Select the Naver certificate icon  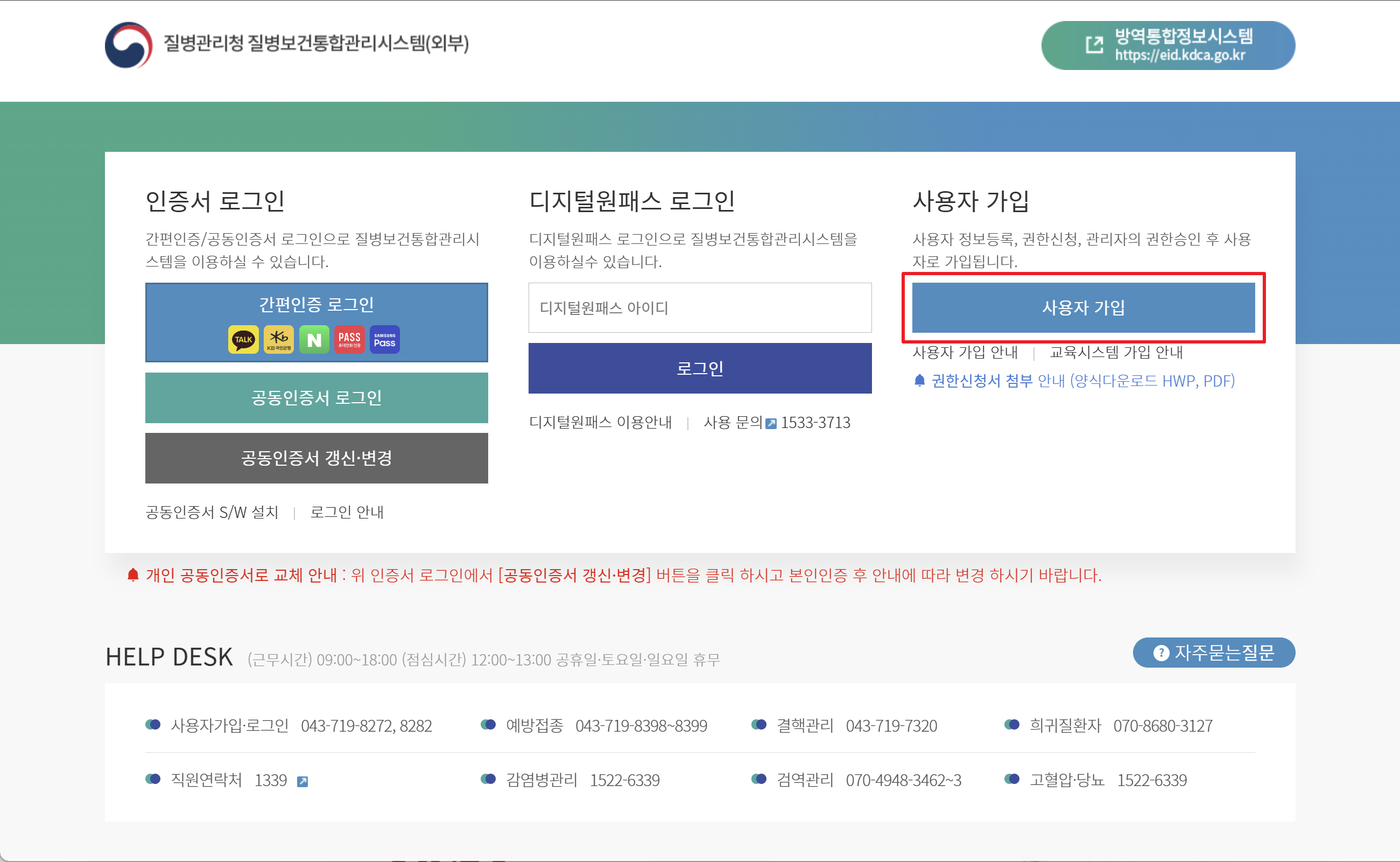click(x=314, y=340)
